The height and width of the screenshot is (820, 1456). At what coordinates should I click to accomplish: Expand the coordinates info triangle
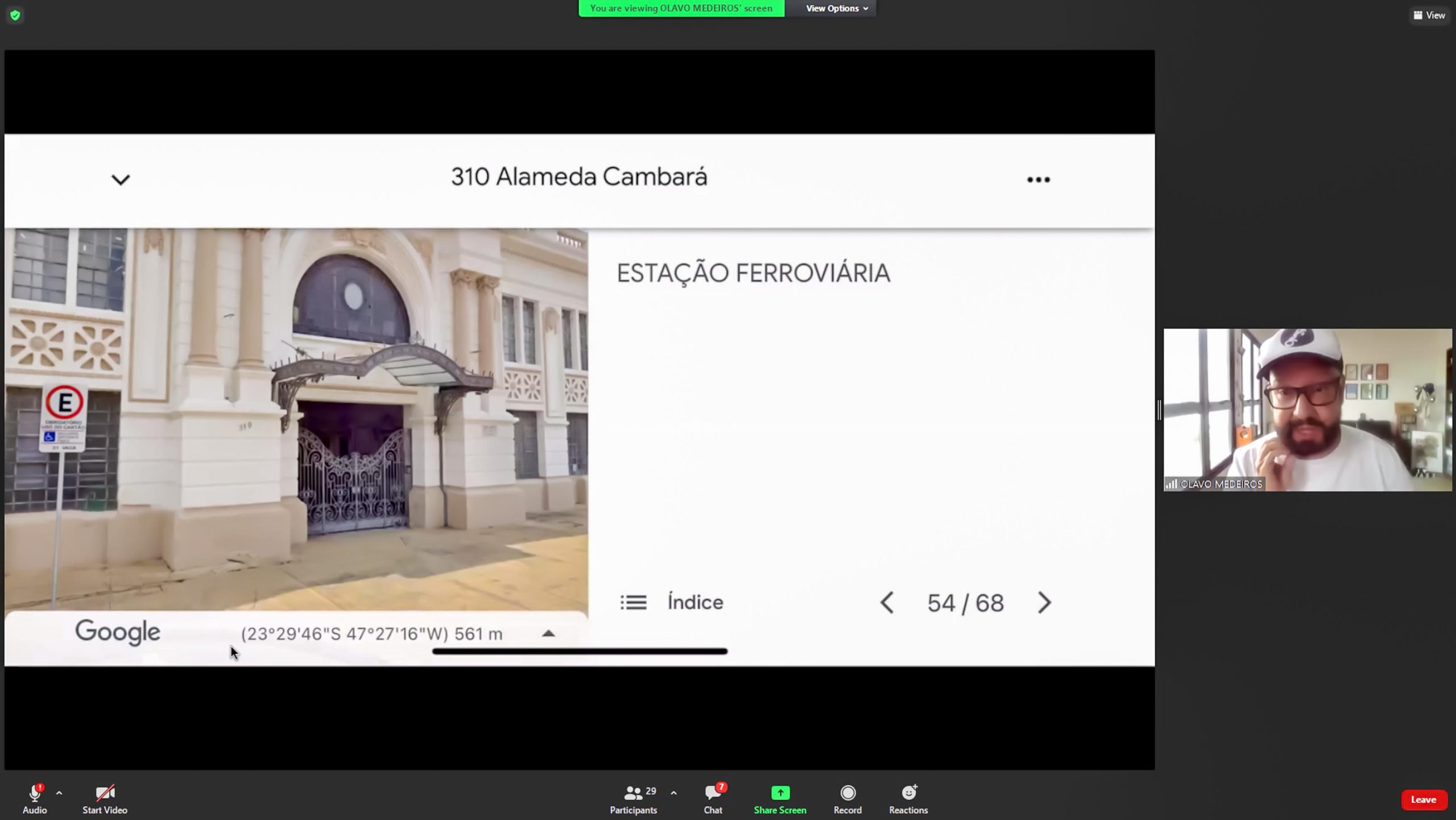click(x=548, y=633)
